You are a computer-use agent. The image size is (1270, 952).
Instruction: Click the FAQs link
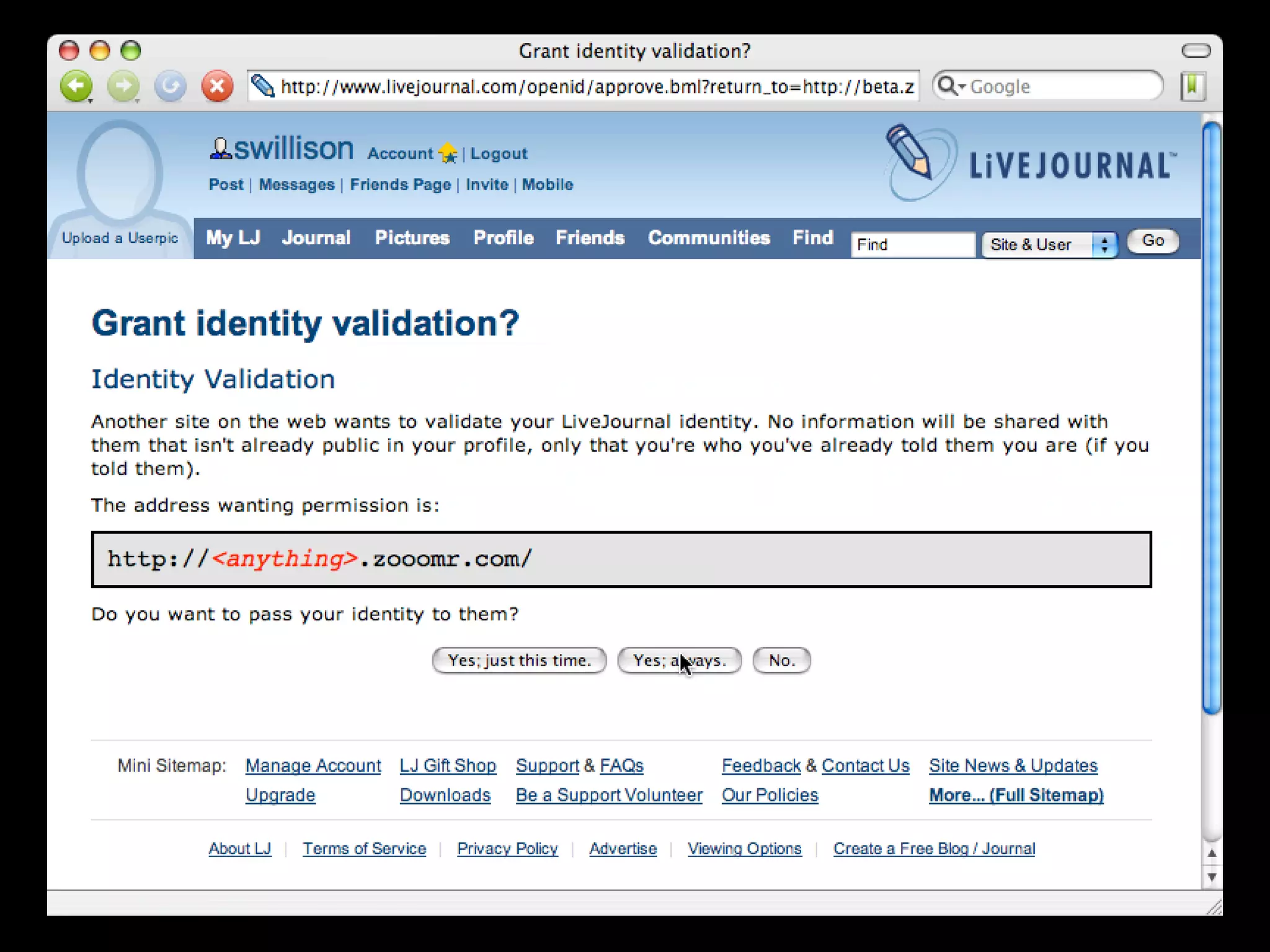click(x=621, y=766)
